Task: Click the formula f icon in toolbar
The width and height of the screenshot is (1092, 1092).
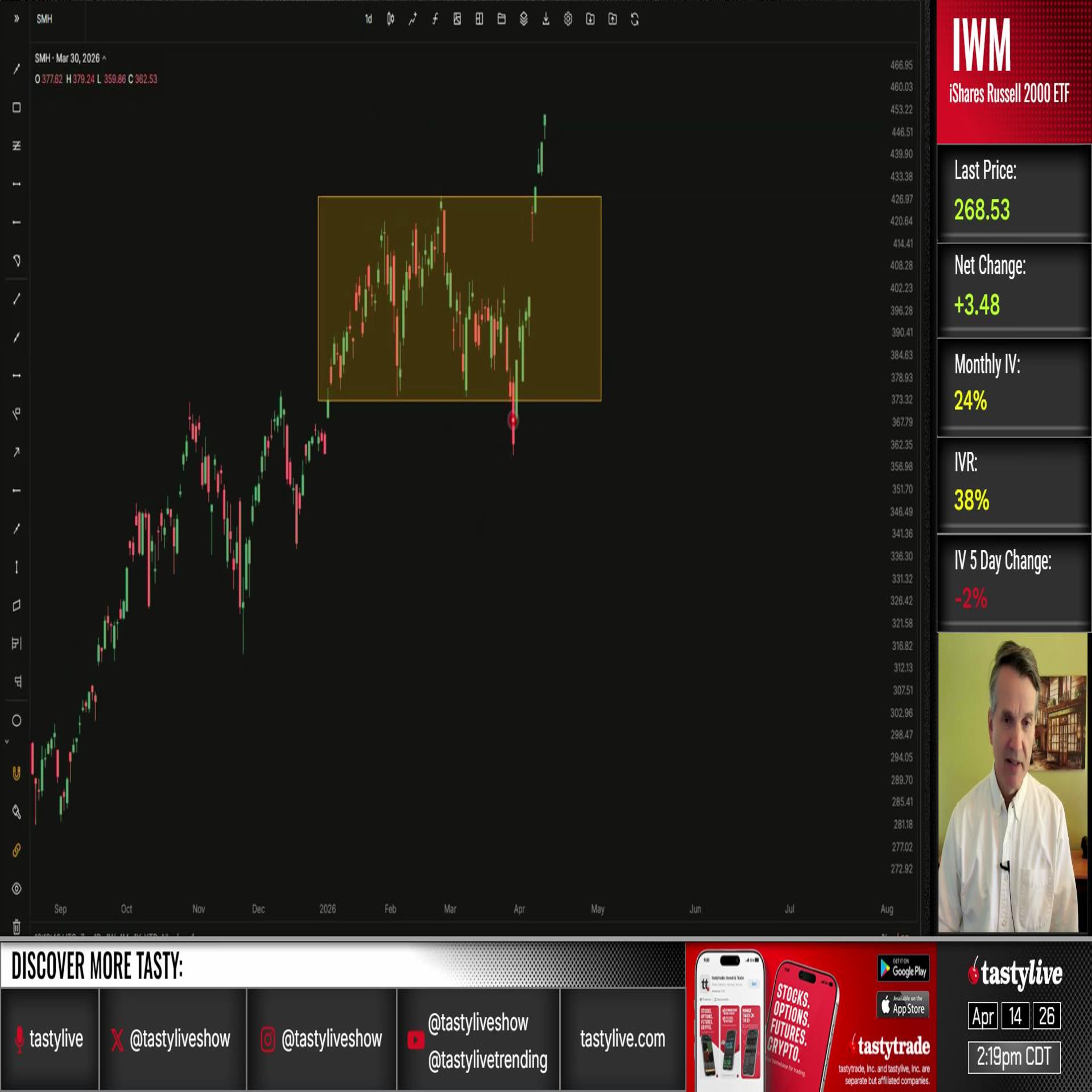Action: click(435, 20)
